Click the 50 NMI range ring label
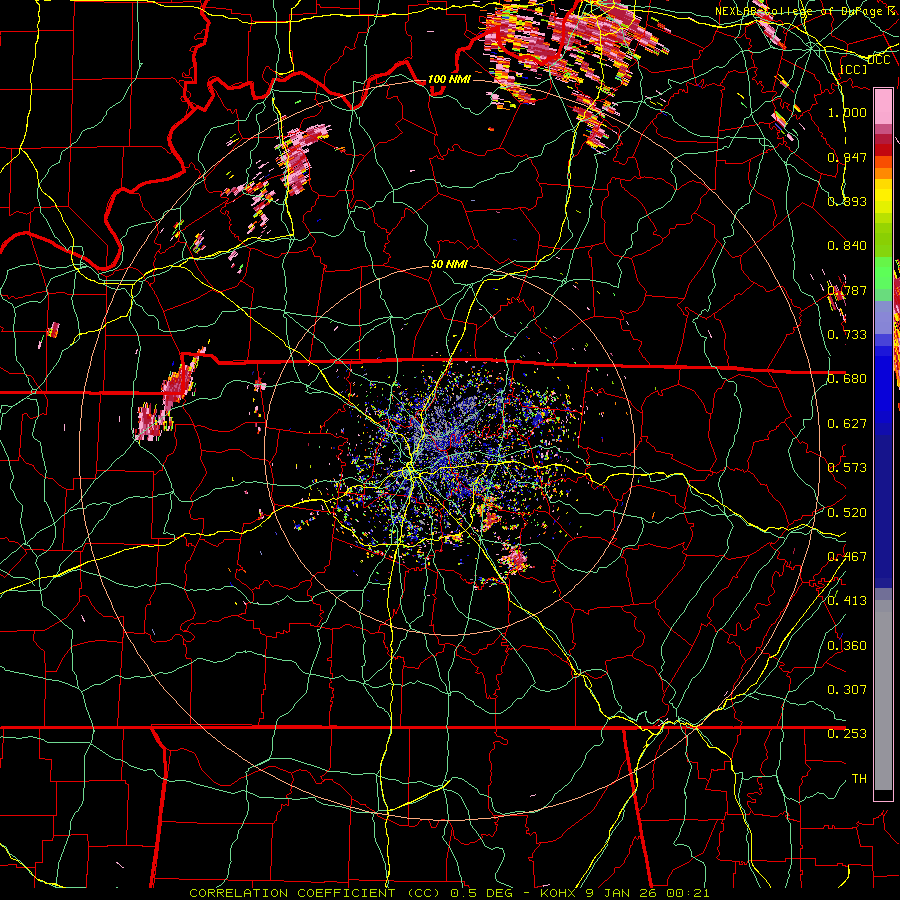The height and width of the screenshot is (900, 900). [x=449, y=264]
